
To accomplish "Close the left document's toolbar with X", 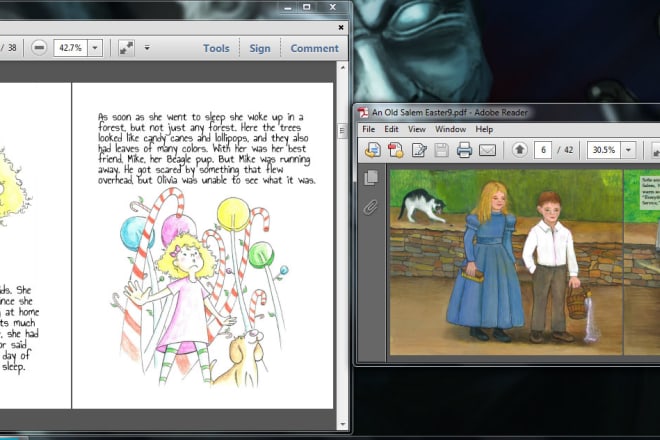I will point(341,27).
